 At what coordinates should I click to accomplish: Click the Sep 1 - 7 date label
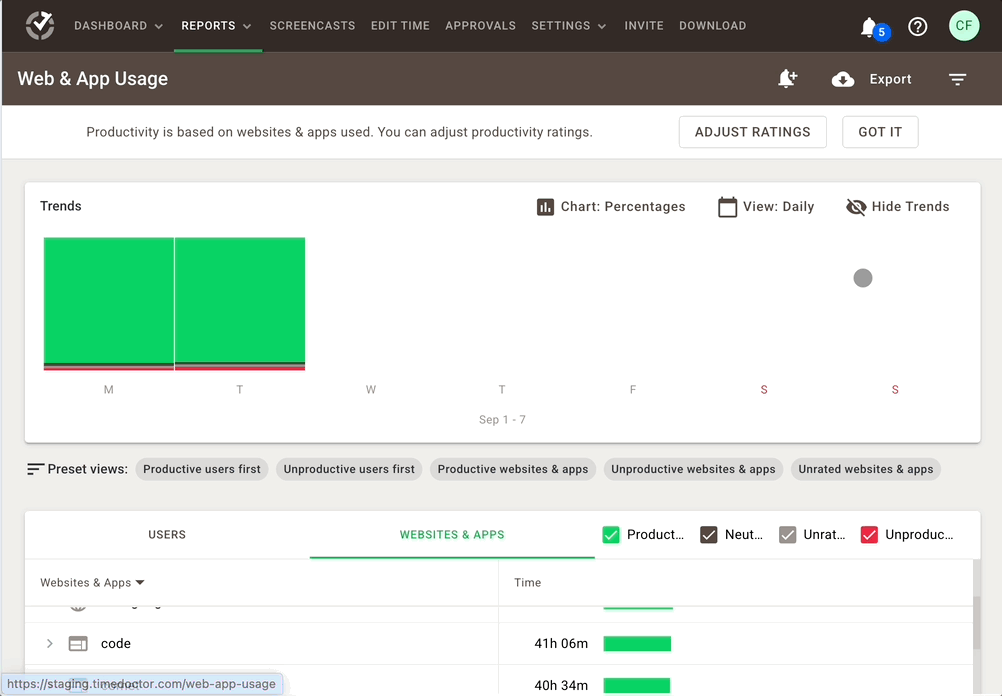tap(502, 420)
